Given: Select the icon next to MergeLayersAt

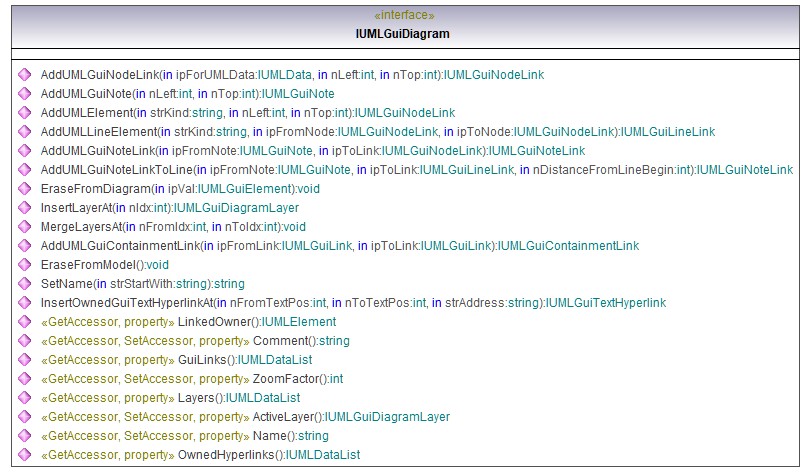Looking at the screenshot, I should coord(24,227).
